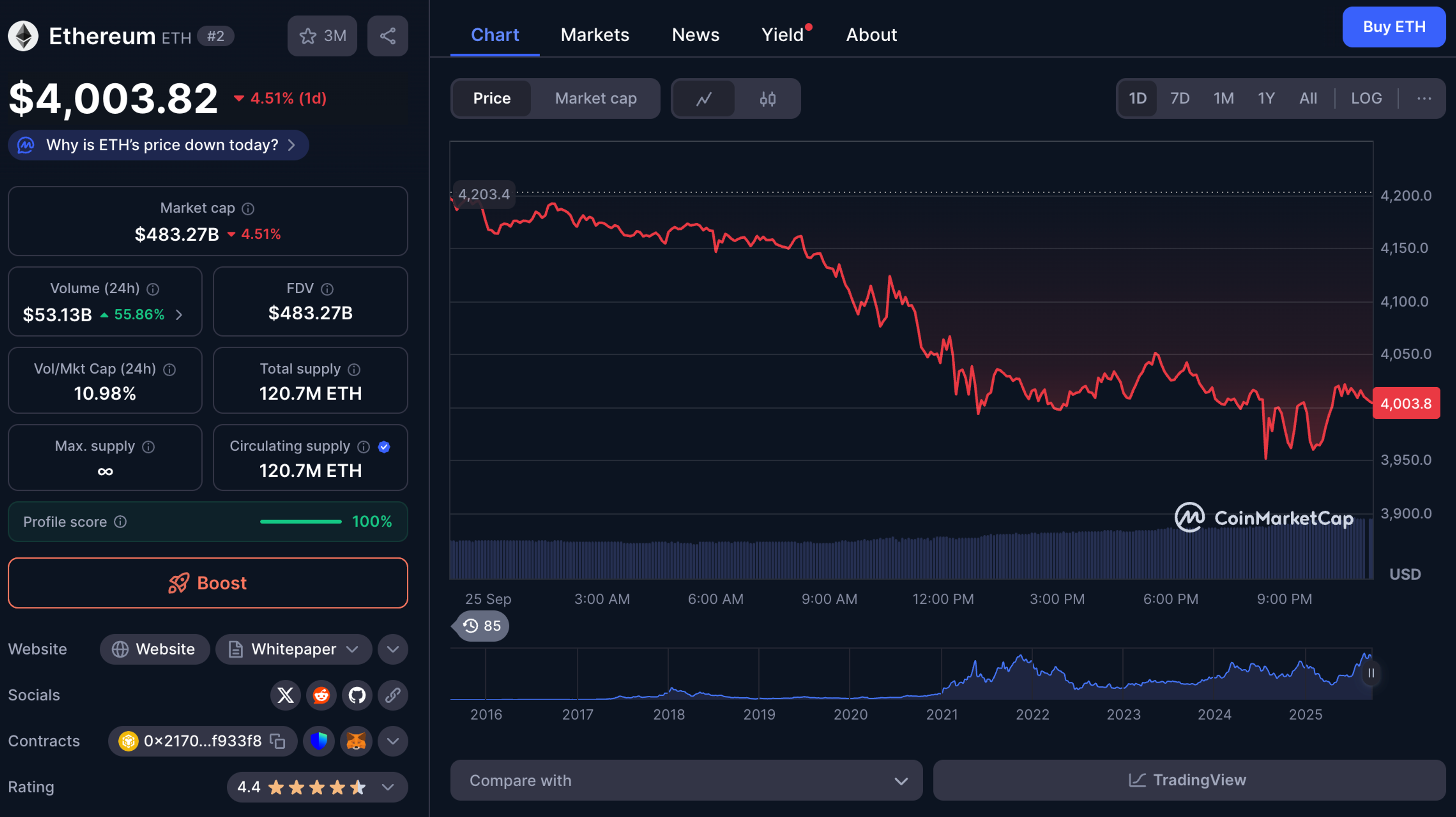Expand the 4.4 Rating details chevron
The image size is (1456, 817).
tap(388, 787)
